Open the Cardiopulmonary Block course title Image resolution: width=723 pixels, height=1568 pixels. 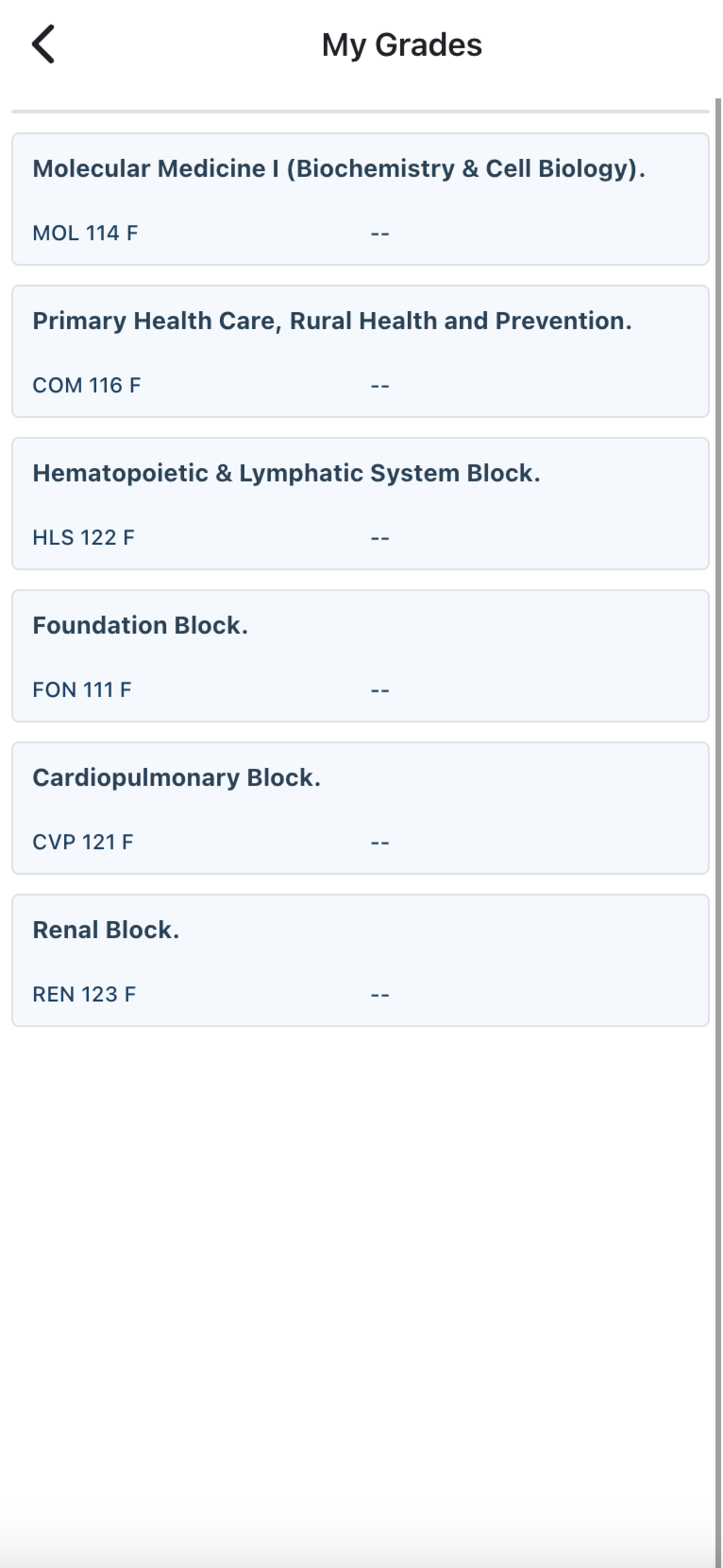[x=177, y=777]
